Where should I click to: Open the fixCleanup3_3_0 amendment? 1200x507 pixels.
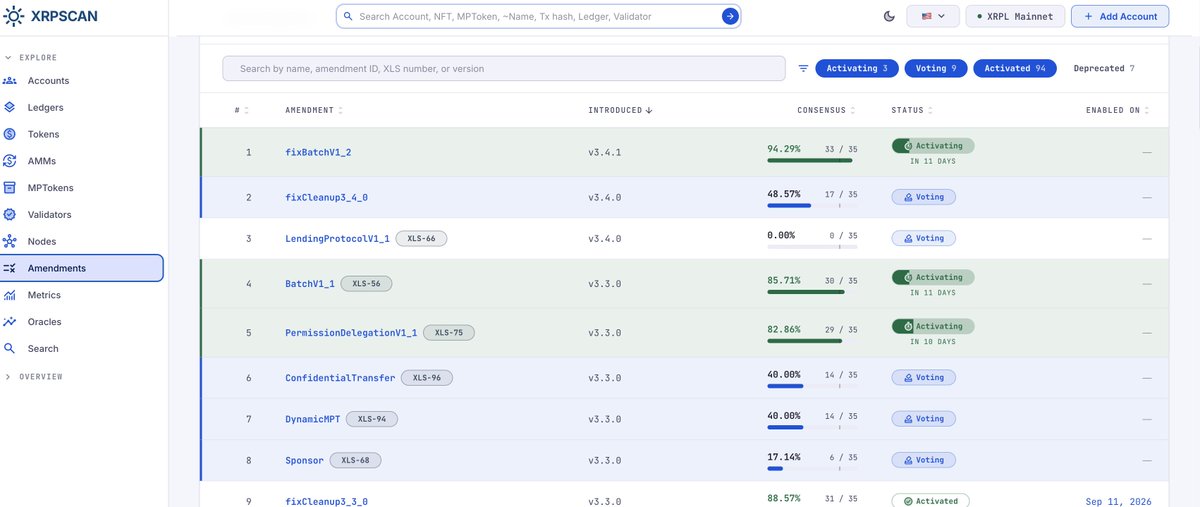pos(326,501)
